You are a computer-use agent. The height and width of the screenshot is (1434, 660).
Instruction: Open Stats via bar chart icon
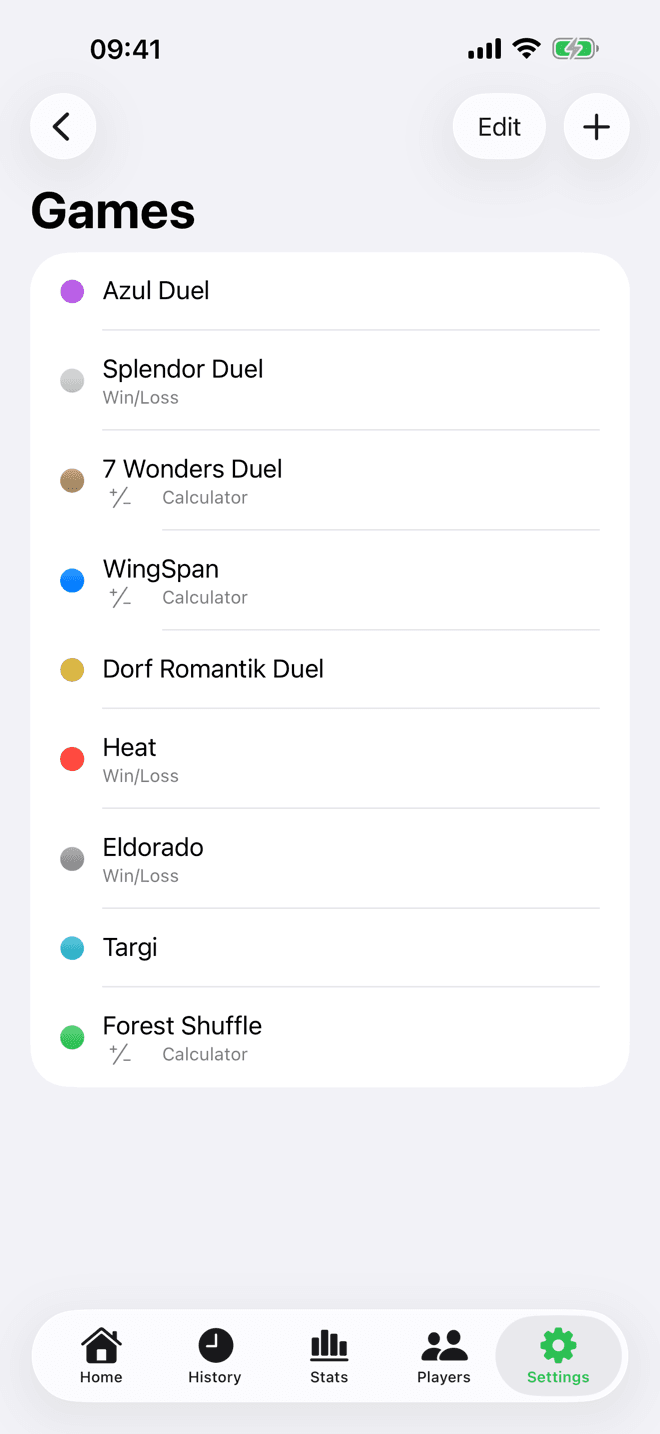pyautogui.click(x=329, y=1356)
